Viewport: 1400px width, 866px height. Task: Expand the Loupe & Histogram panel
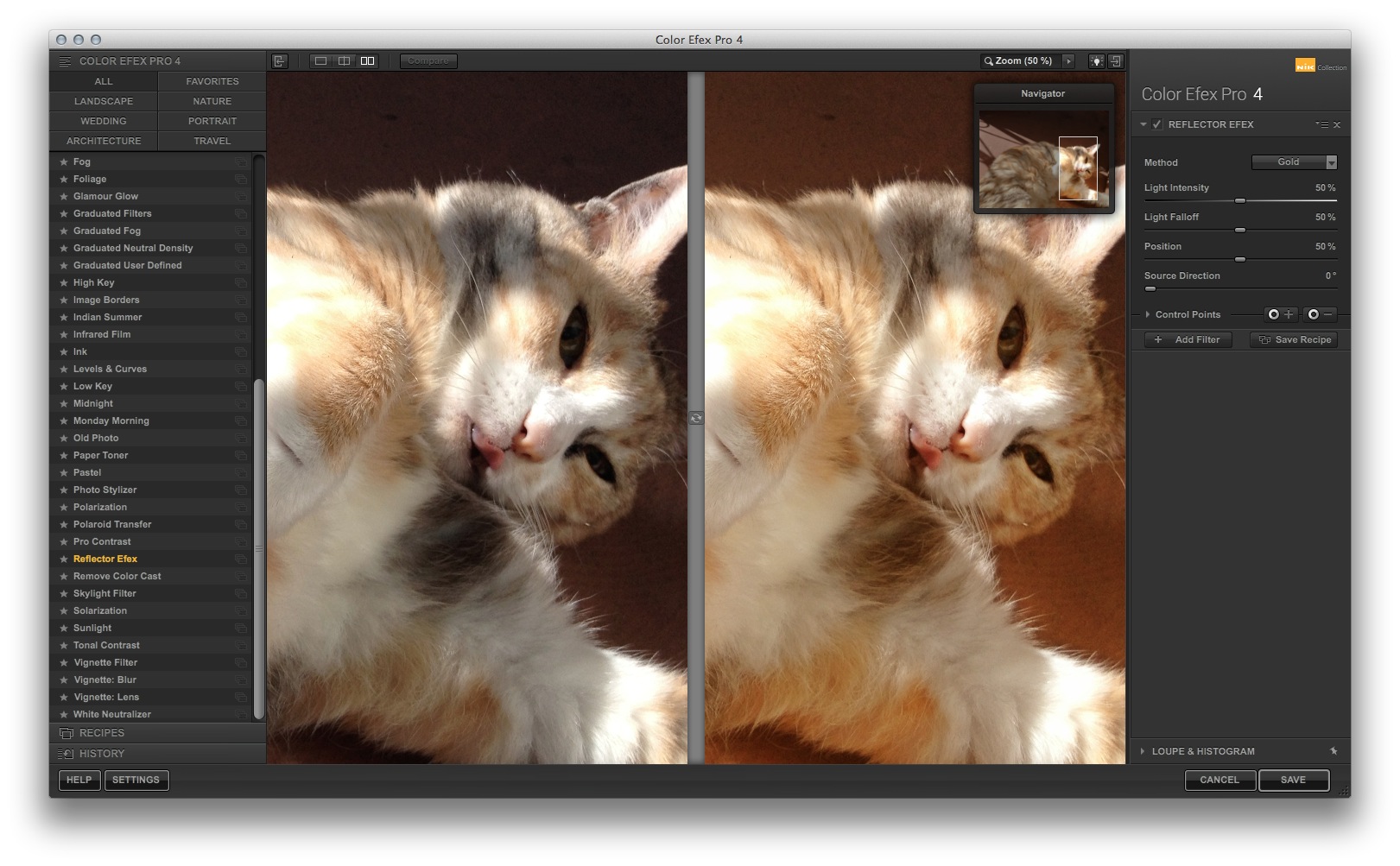(1143, 751)
